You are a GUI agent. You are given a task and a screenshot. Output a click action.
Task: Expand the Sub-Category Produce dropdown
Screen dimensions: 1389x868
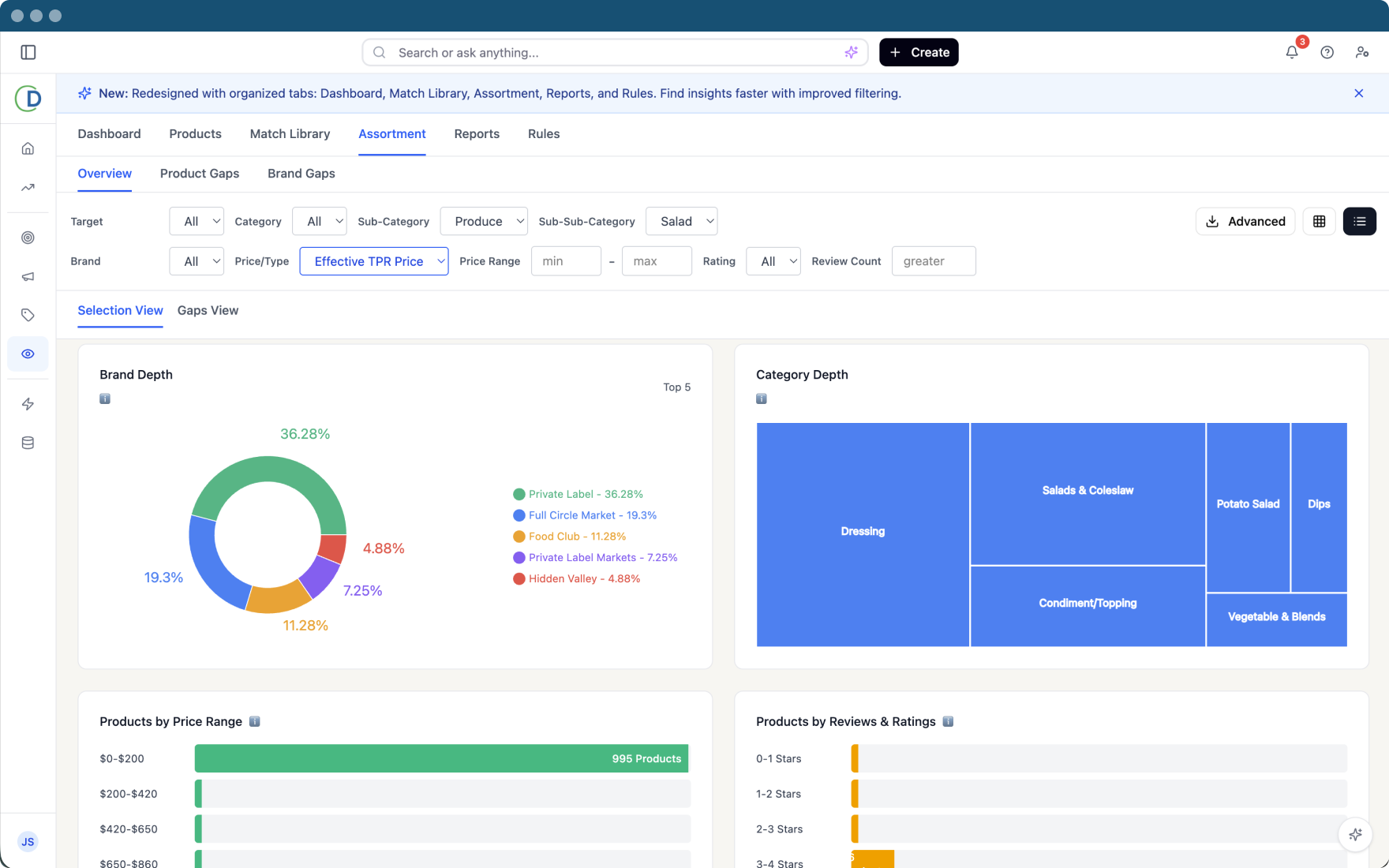point(484,222)
